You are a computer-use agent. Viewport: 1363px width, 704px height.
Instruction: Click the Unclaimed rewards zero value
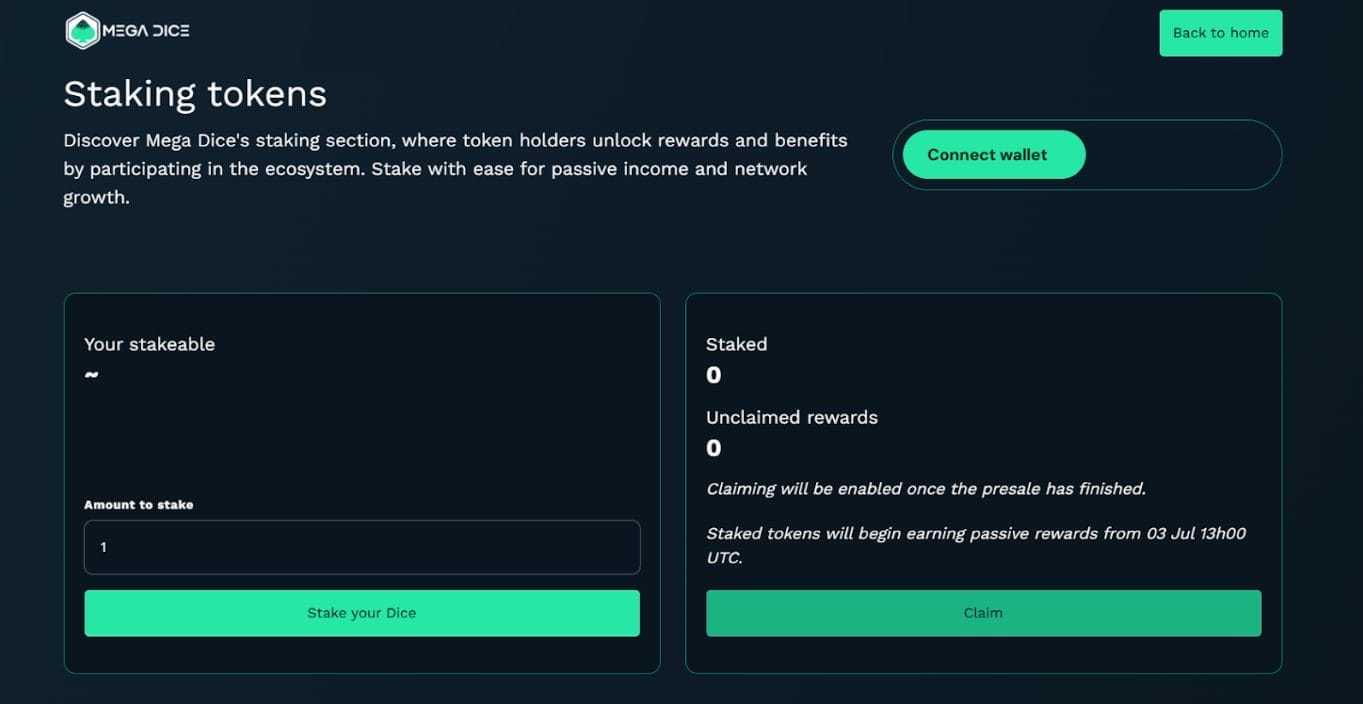tap(713, 448)
